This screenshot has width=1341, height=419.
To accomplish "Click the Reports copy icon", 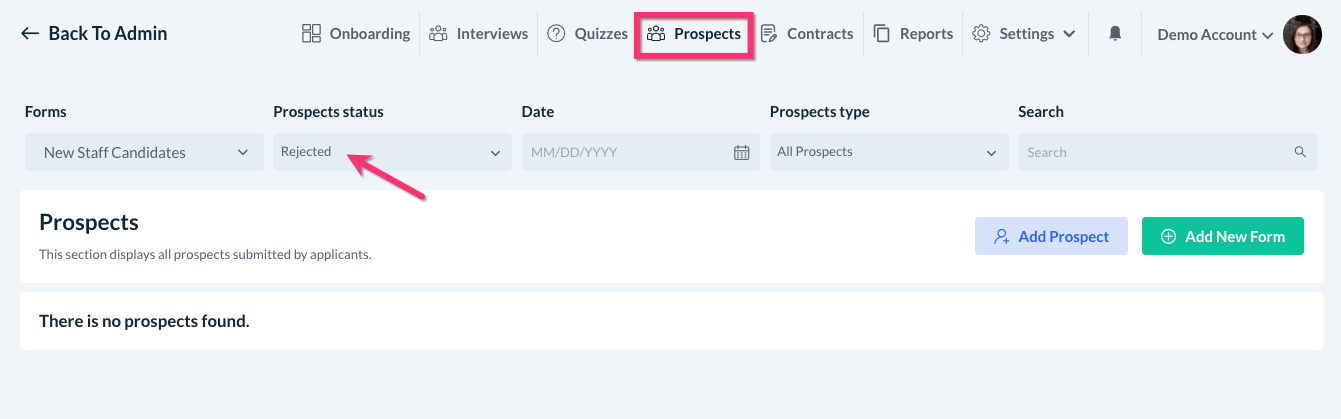I will point(882,34).
